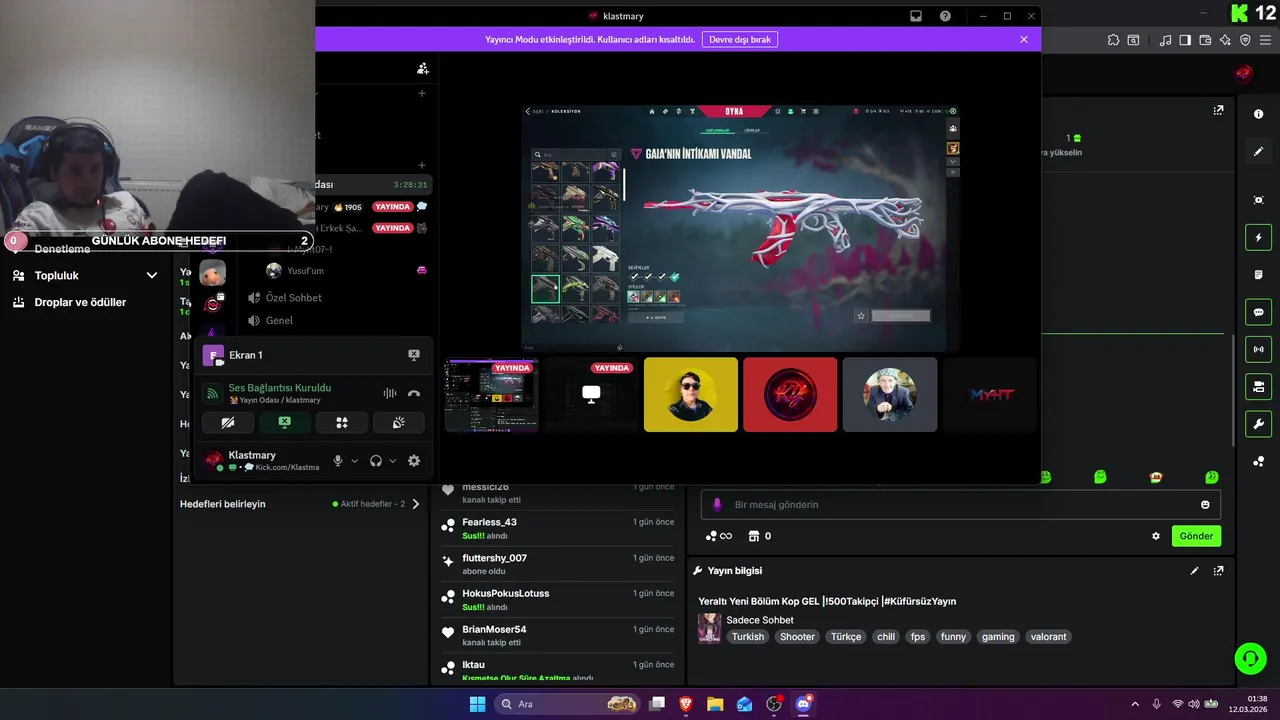Image resolution: width=1280 pixels, height=720 pixels.
Task: Select participant tile with yellow background
Action: [x=691, y=395]
